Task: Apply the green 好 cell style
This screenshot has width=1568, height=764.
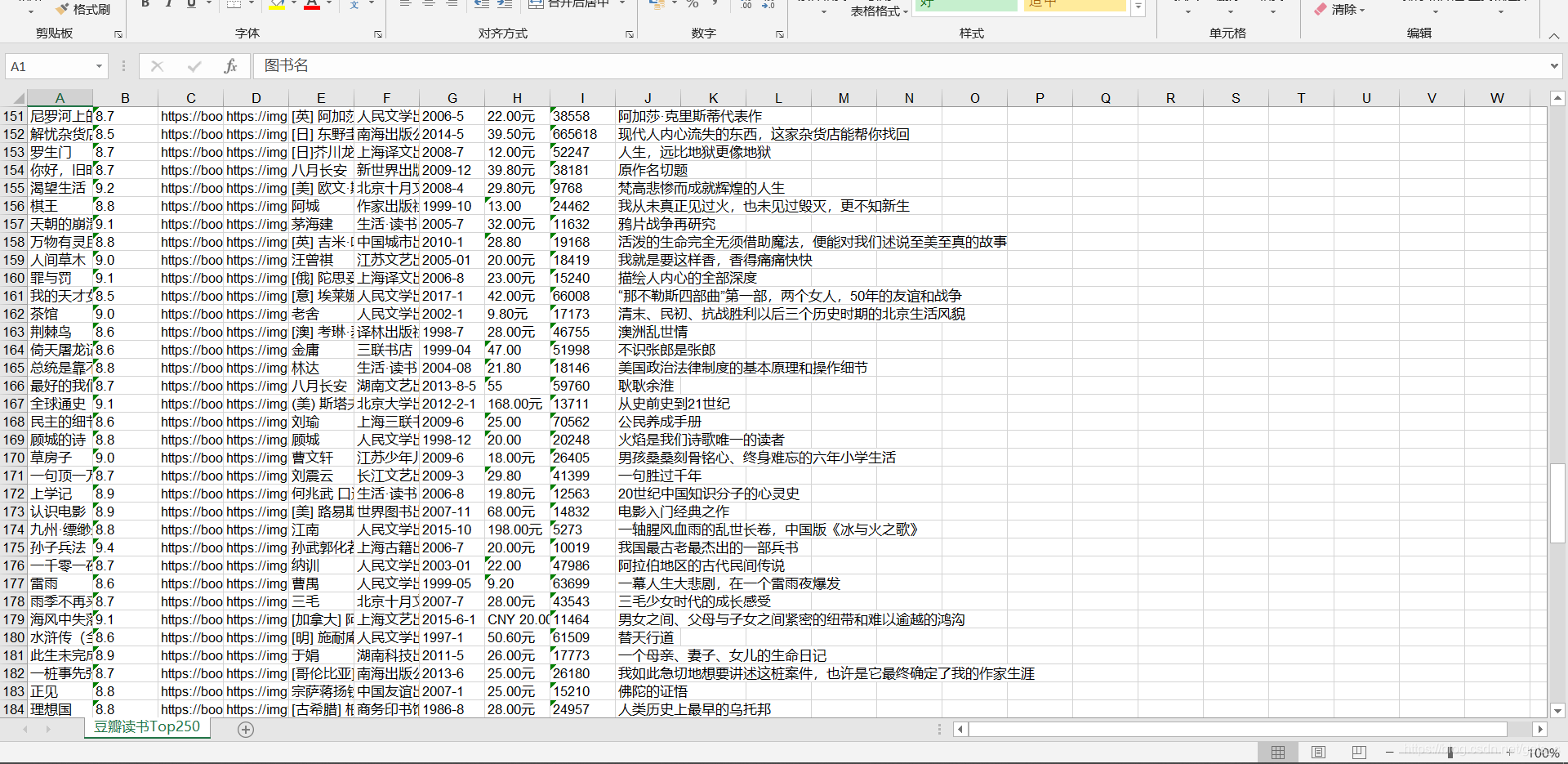Action: 964,5
